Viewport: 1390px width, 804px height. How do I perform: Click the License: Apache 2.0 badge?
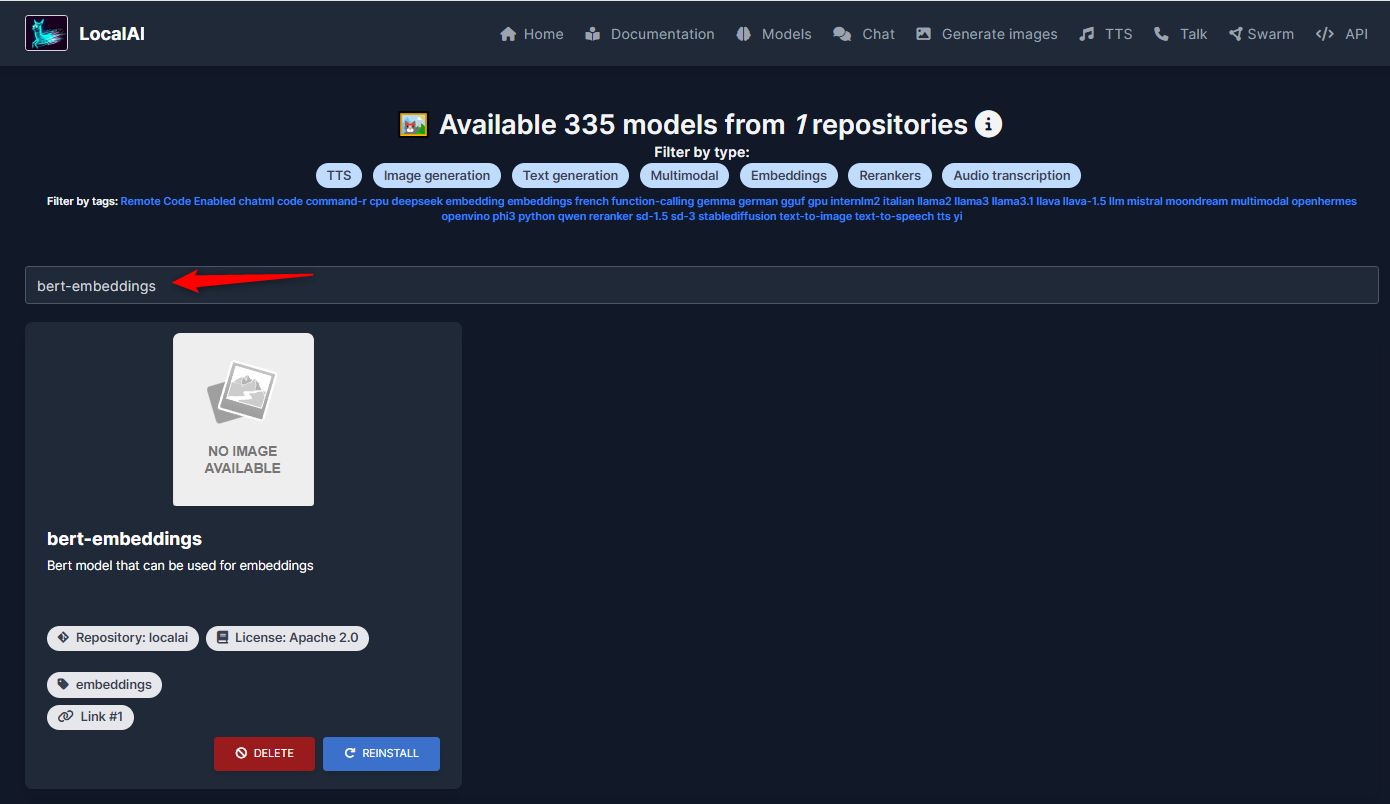tap(287, 638)
